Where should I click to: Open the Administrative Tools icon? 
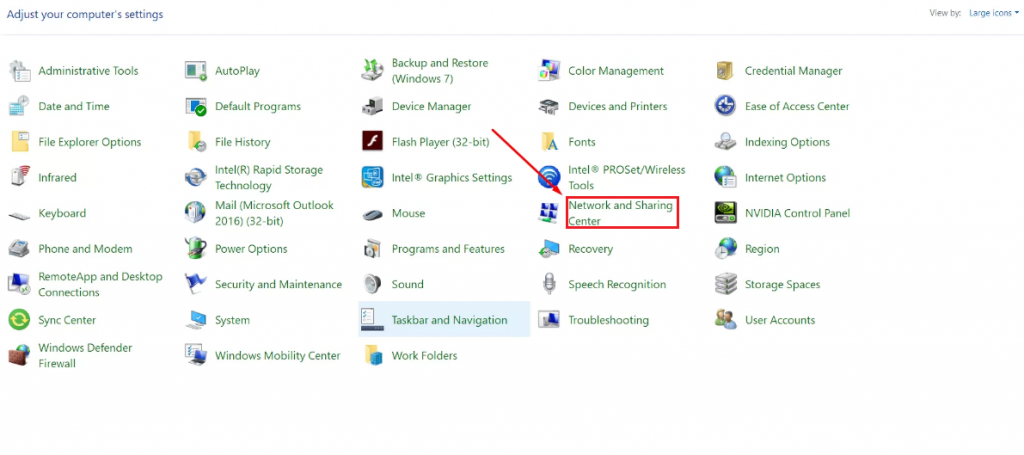pyautogui.click(x=20, y=71)
